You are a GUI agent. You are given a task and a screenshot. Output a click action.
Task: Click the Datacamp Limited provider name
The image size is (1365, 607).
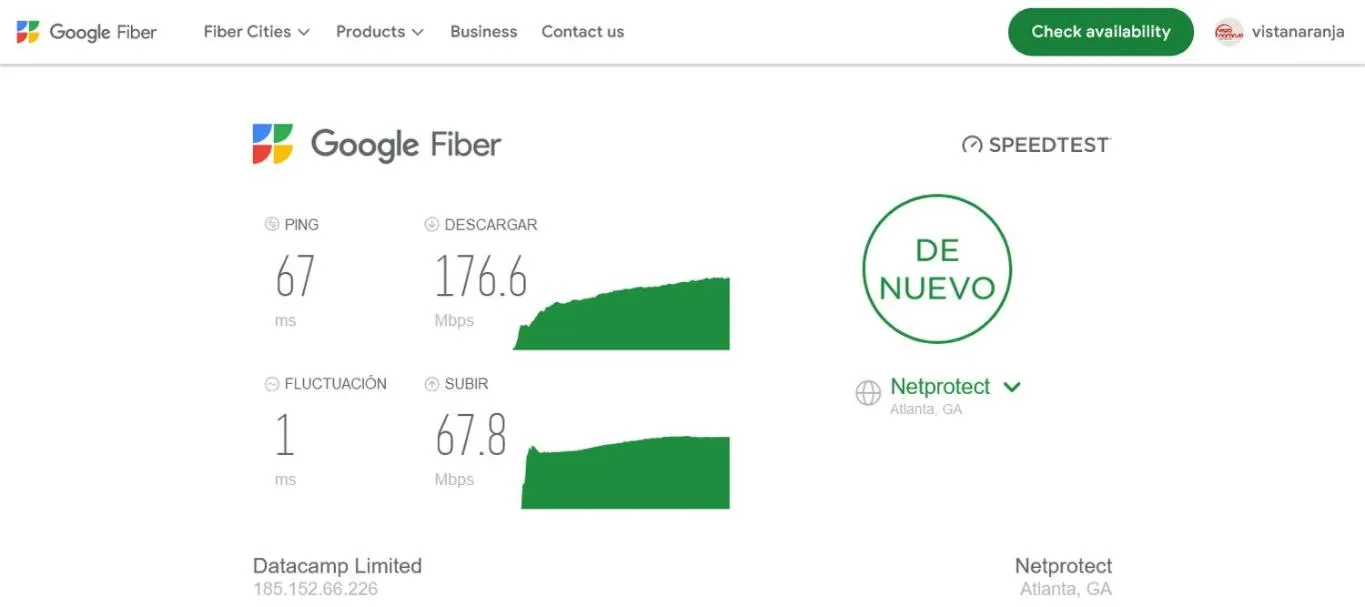(x=337, y=566)
